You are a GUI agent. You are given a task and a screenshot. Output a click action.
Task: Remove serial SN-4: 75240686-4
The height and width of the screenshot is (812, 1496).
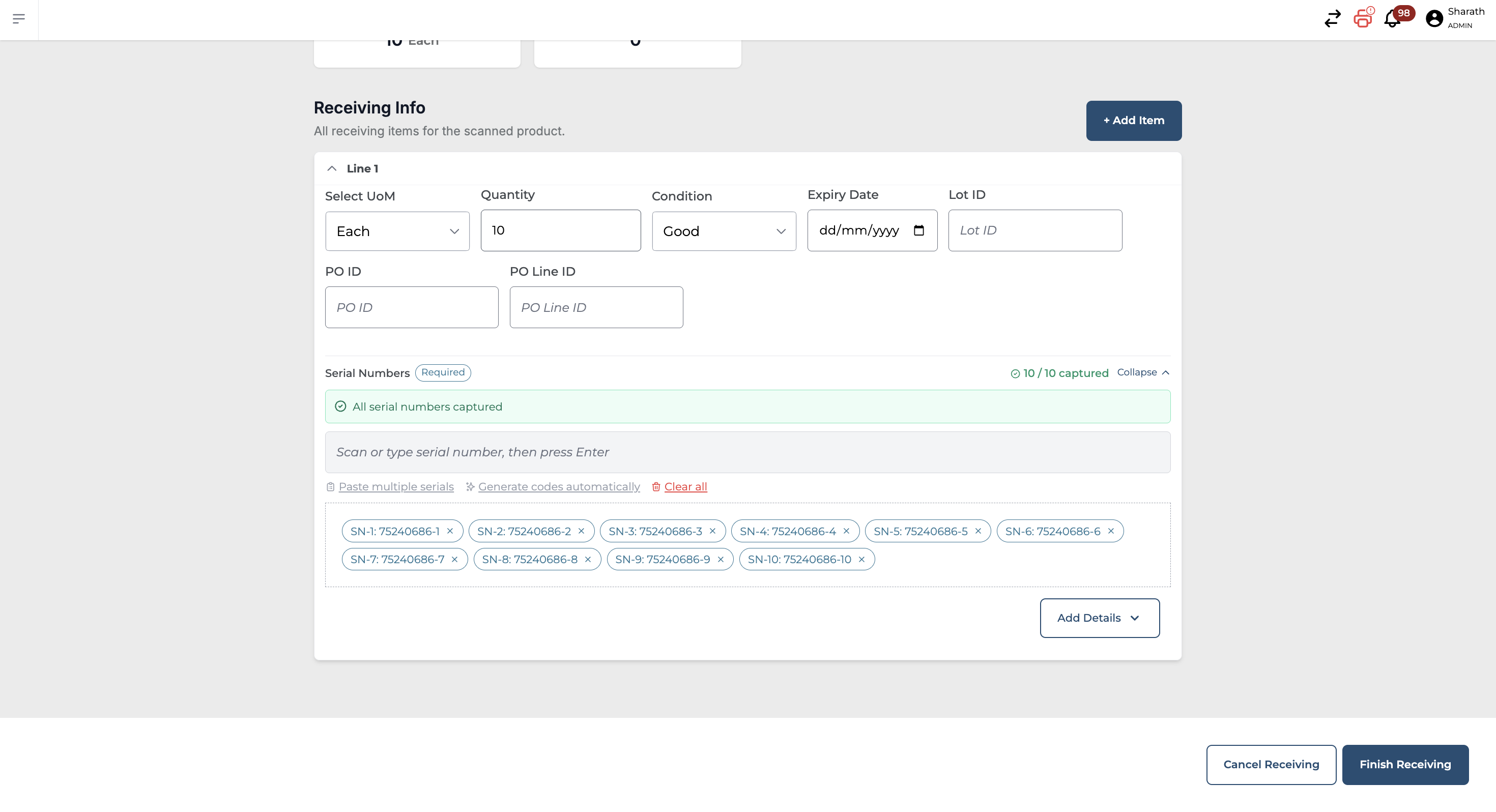pos(846,531)
